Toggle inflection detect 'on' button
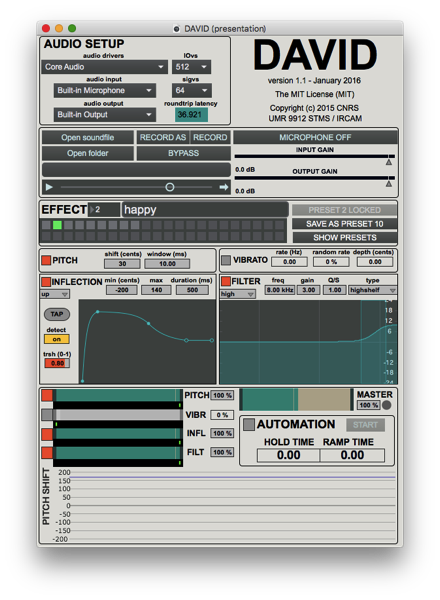 [x=57, y=339]
